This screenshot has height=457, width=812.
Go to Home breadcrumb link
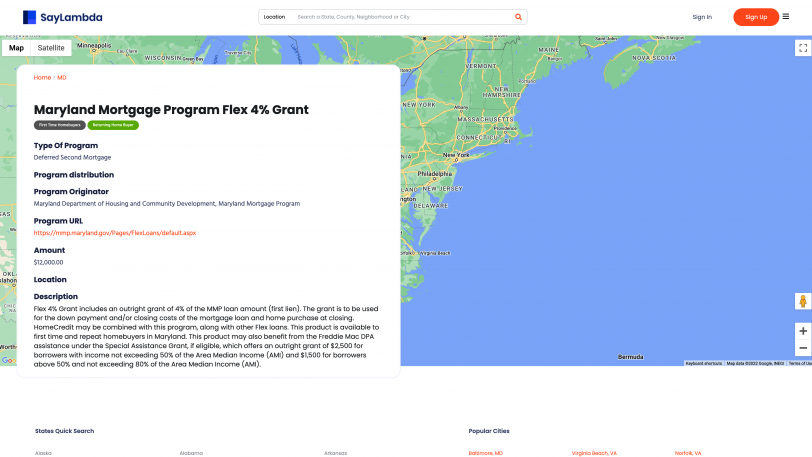tap(42, 77)
